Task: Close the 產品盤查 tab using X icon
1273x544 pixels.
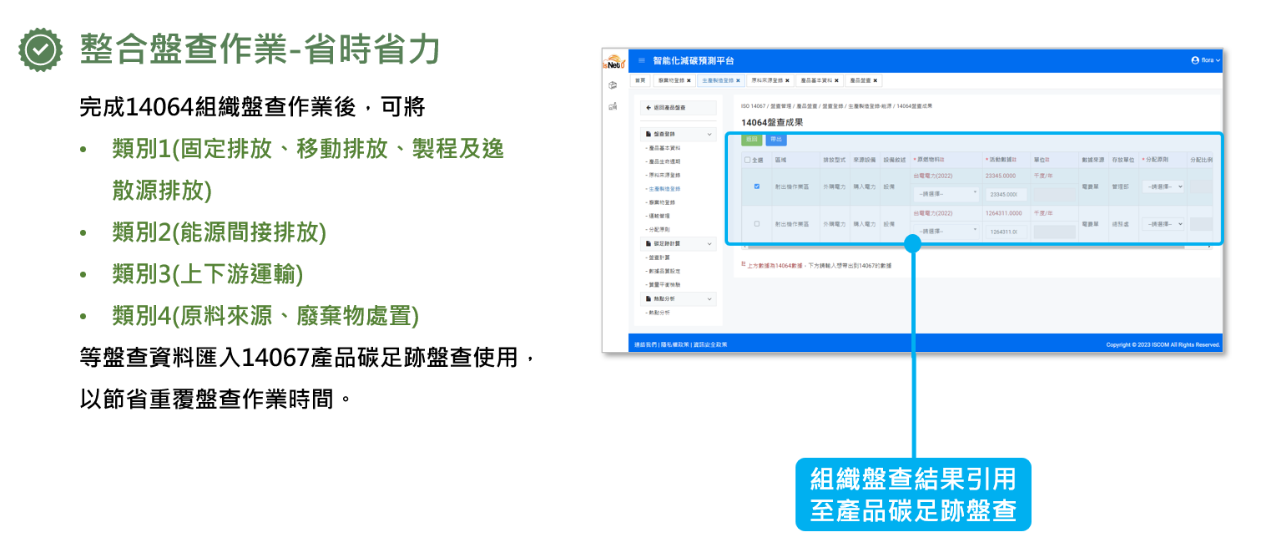Action: pyautogui.click(x=876, y=80)
